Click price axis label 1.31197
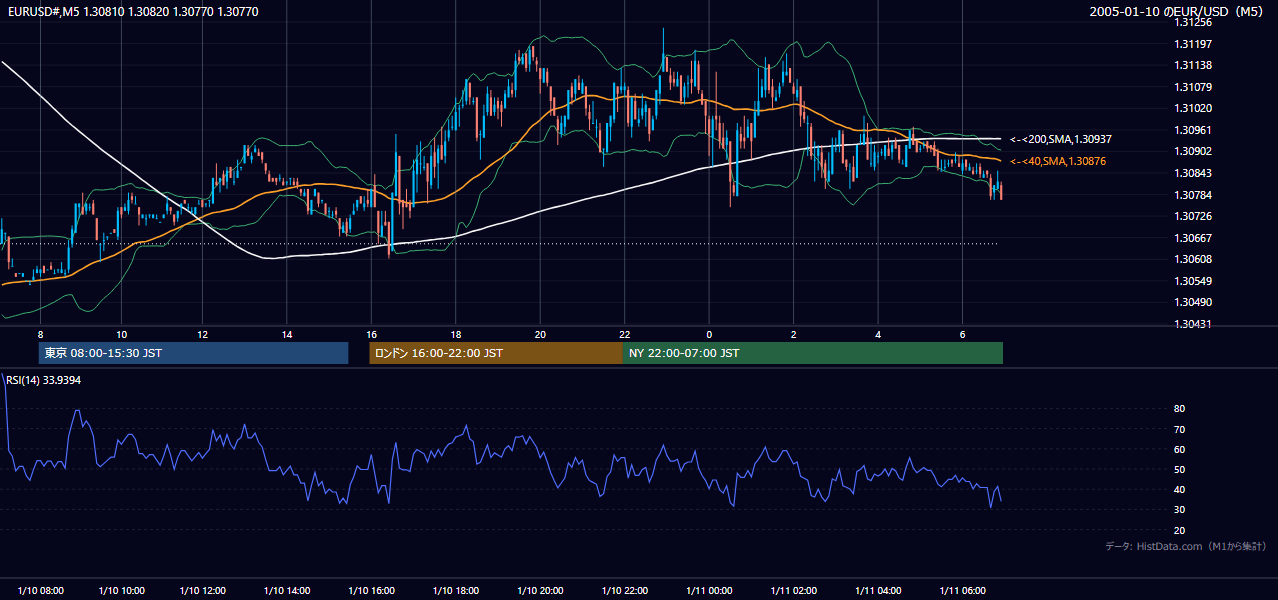1278x600 pixels. click(1193, 44)
